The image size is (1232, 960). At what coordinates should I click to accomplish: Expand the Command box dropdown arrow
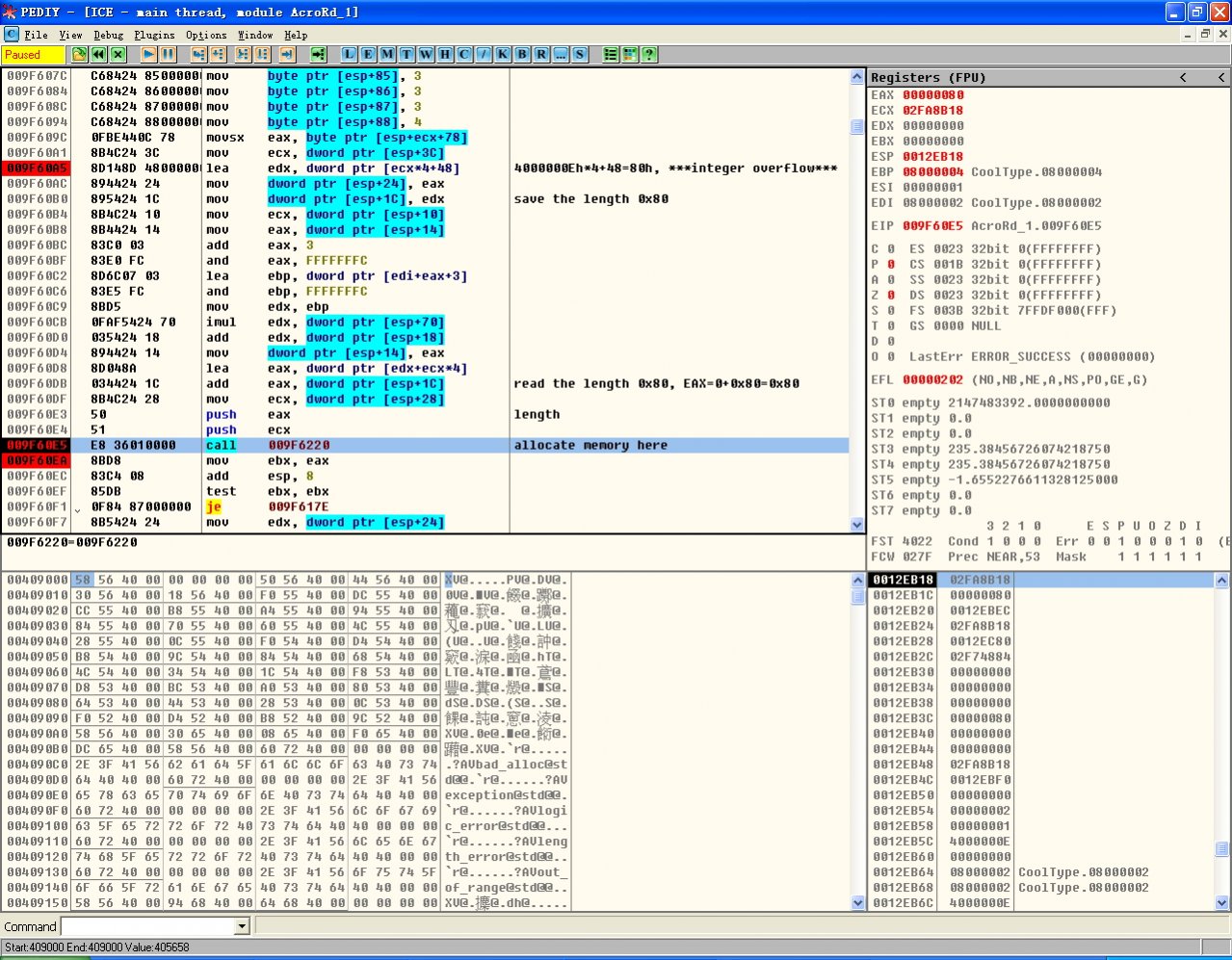click(242, 926)
